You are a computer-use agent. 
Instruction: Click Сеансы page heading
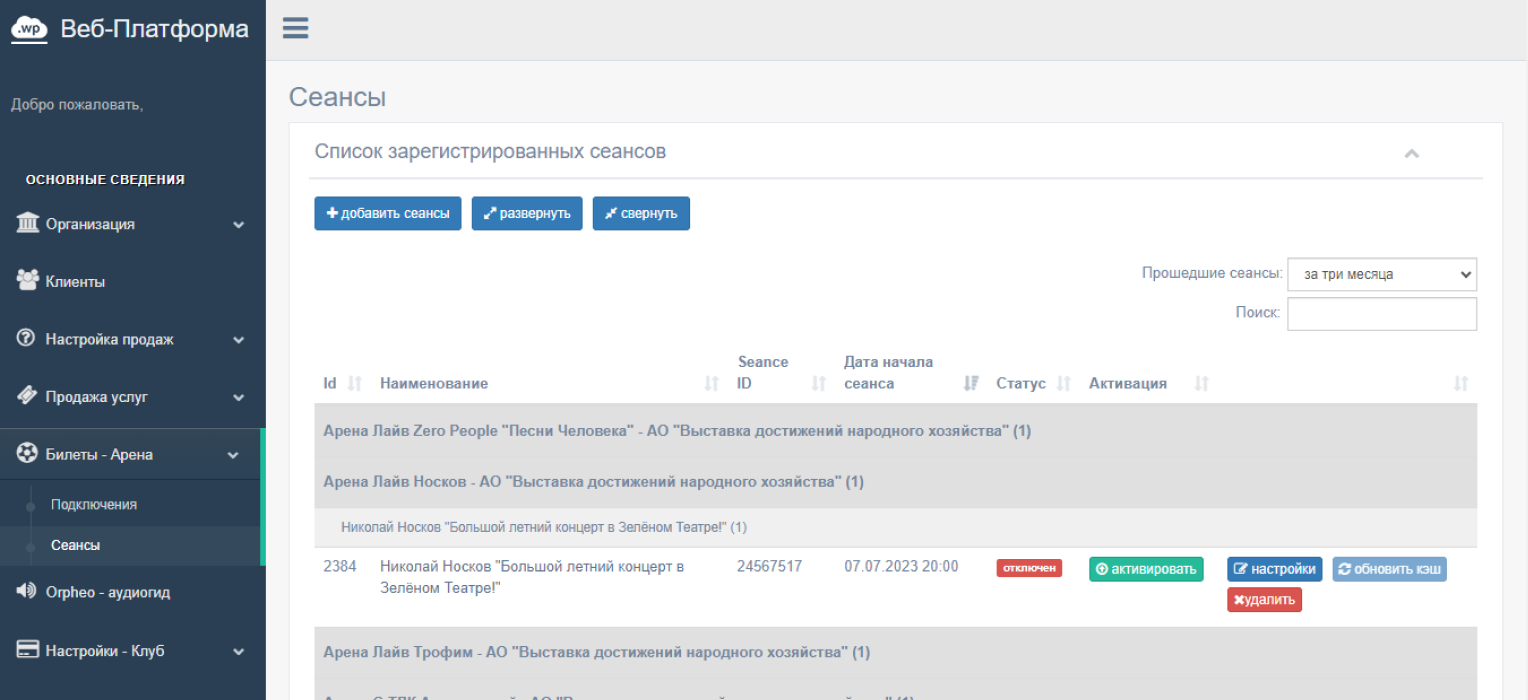click(337, 97)
